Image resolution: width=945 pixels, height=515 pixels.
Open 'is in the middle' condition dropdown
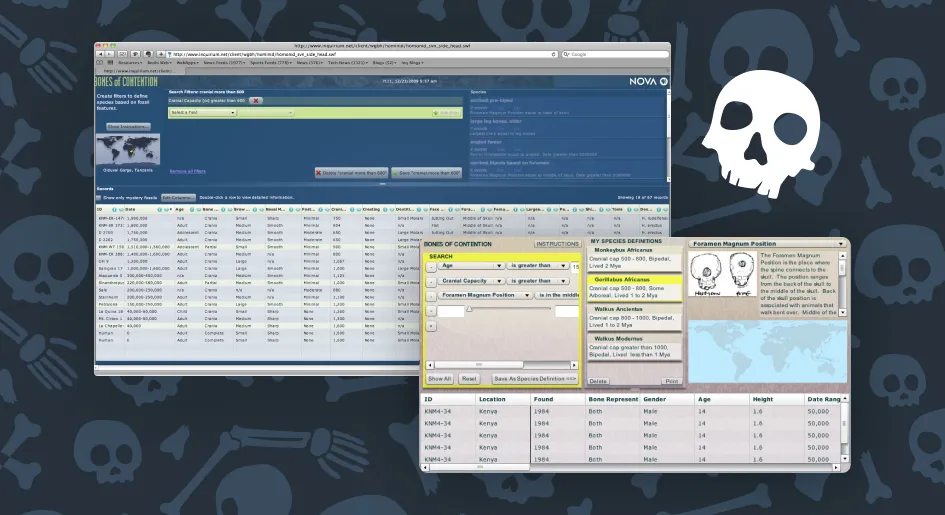(x=557, y=295)
